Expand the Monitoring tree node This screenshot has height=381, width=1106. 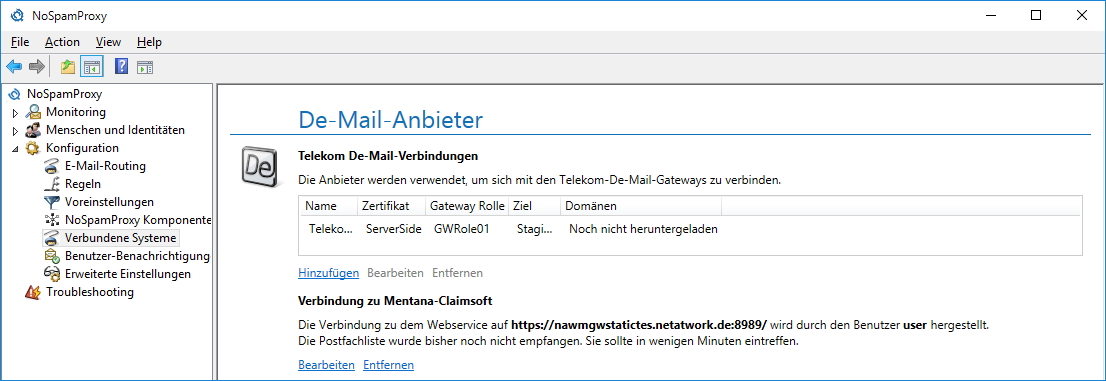coord(16,112)
